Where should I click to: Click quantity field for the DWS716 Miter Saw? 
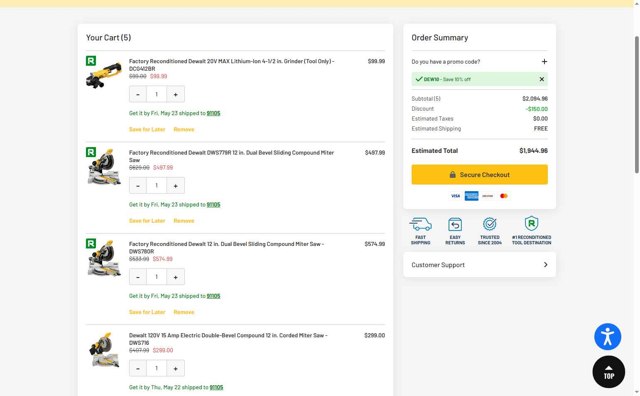coord(157,369)
